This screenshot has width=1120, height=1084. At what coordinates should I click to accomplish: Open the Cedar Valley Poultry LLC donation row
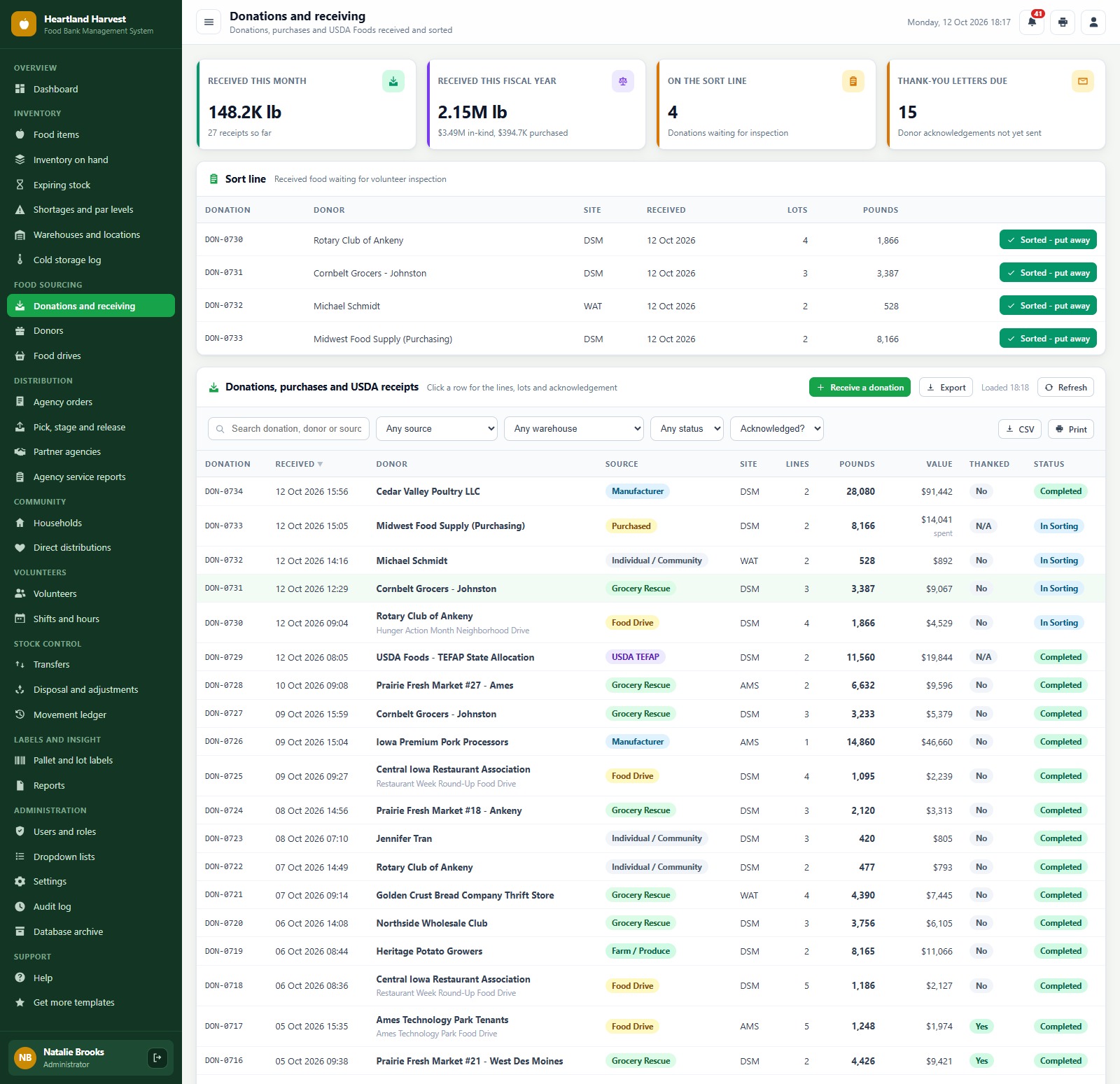[651, 491]
